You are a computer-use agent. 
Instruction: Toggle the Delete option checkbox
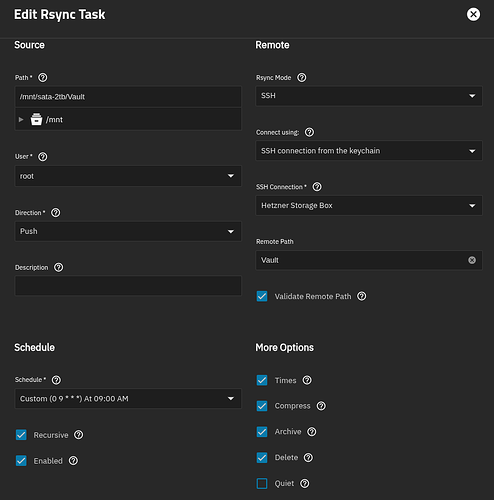(x=262, y=458)
